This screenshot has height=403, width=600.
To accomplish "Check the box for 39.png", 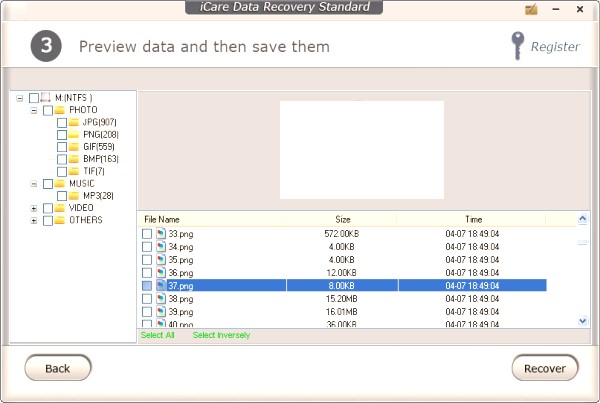I will coord(147,312).
